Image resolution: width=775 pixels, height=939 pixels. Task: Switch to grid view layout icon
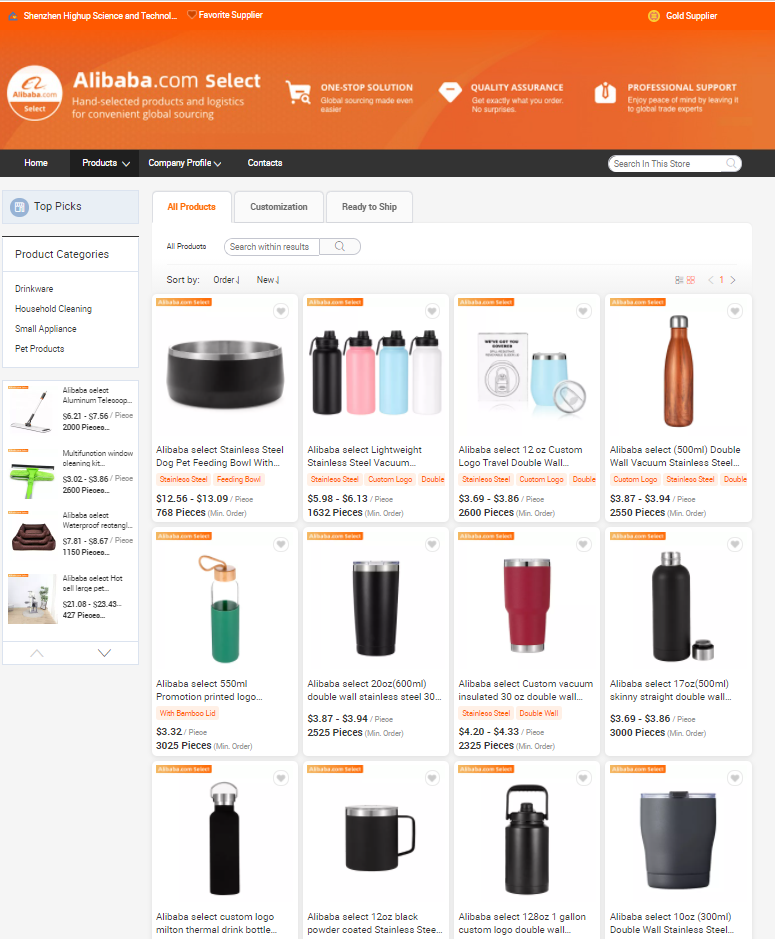coord(690,280)
